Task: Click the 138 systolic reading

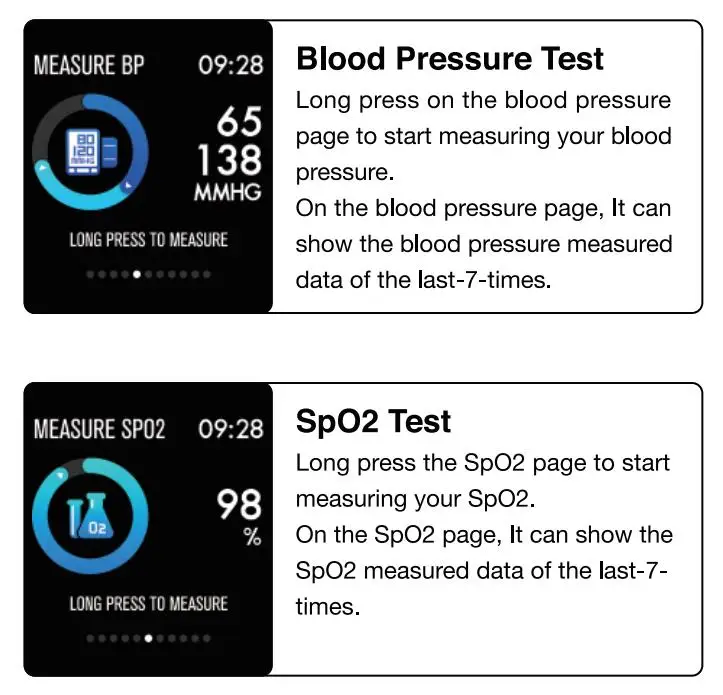Action: tap(229, 160)
